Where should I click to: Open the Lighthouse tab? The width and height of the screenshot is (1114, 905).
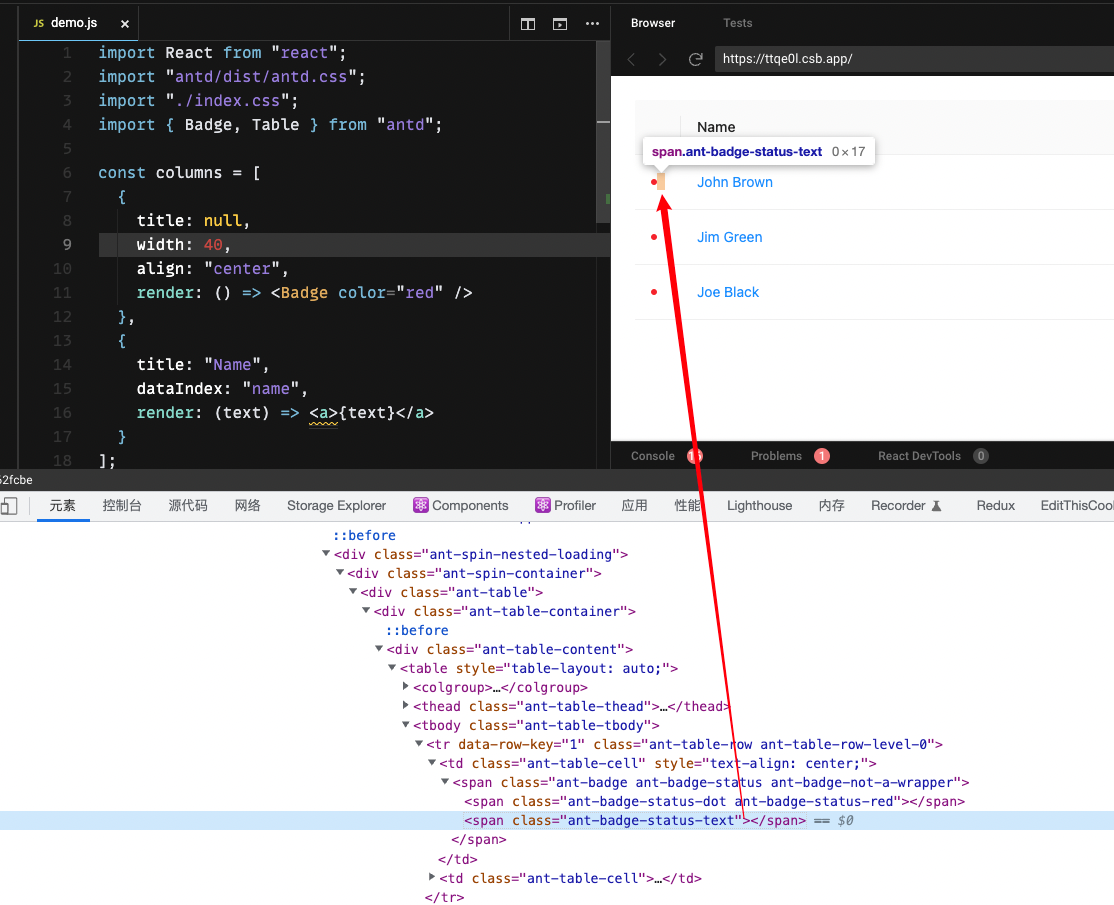(759, 506)
